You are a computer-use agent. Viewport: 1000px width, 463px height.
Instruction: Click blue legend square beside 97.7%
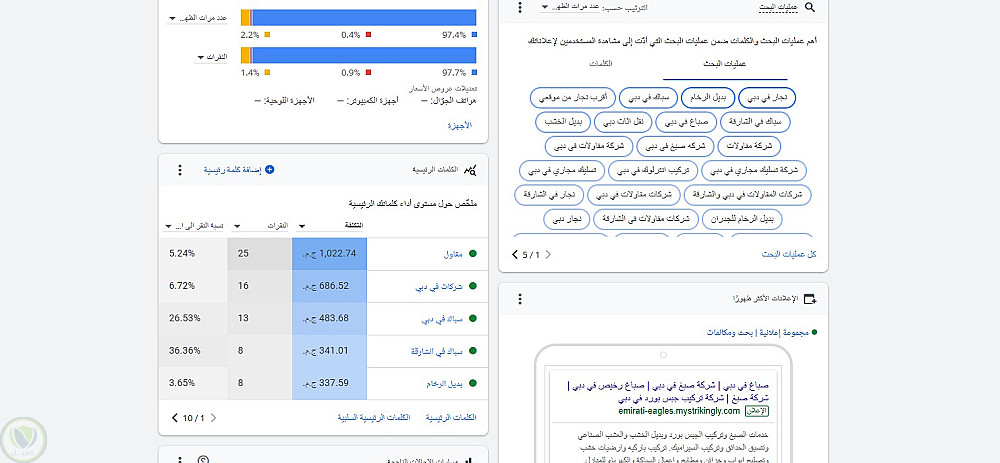[x=475, y=72]
